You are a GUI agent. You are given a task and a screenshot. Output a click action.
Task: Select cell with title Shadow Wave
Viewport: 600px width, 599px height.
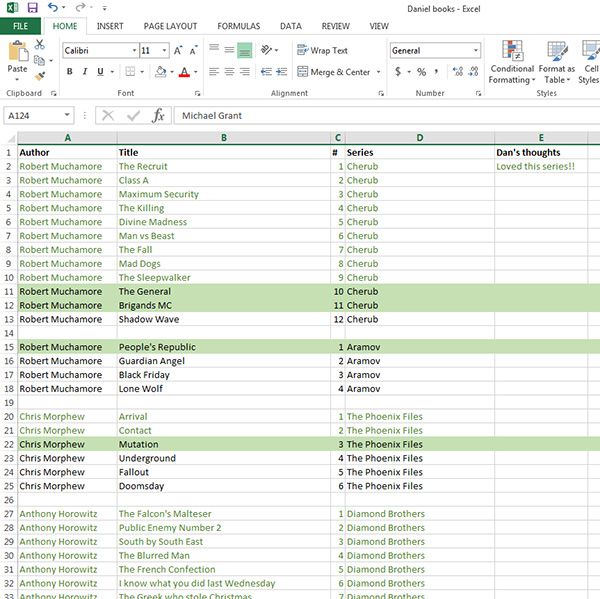(224, 319)
